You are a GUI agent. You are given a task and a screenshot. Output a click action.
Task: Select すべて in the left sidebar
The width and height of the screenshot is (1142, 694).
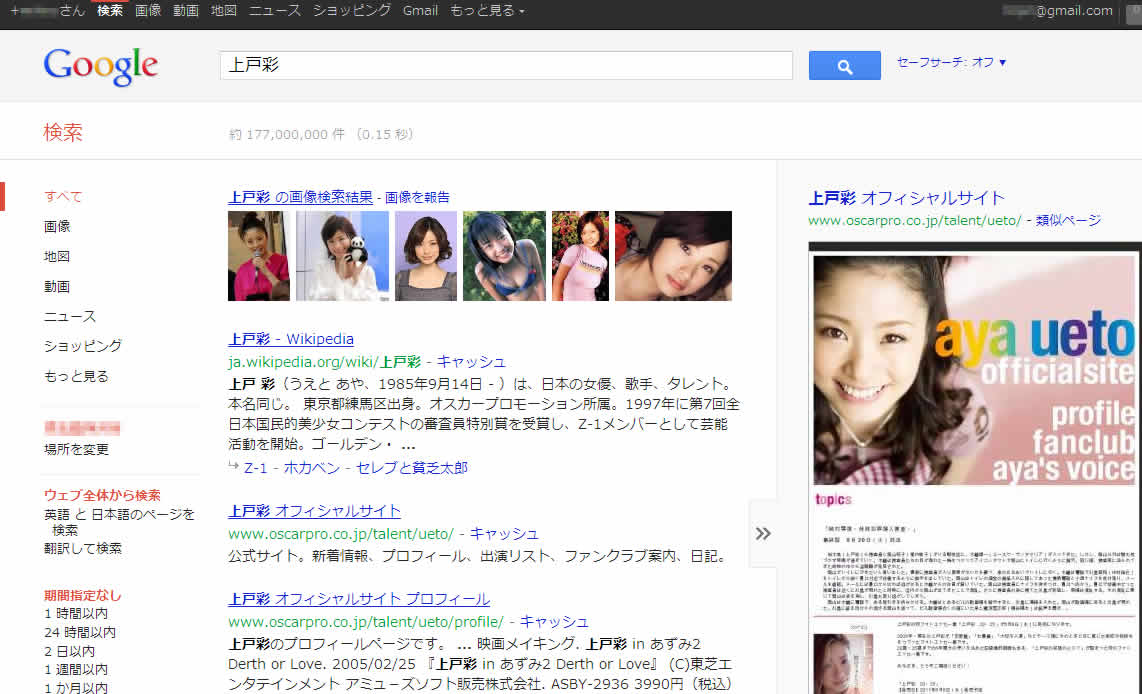pyautogui.click(x=63, y=197)
